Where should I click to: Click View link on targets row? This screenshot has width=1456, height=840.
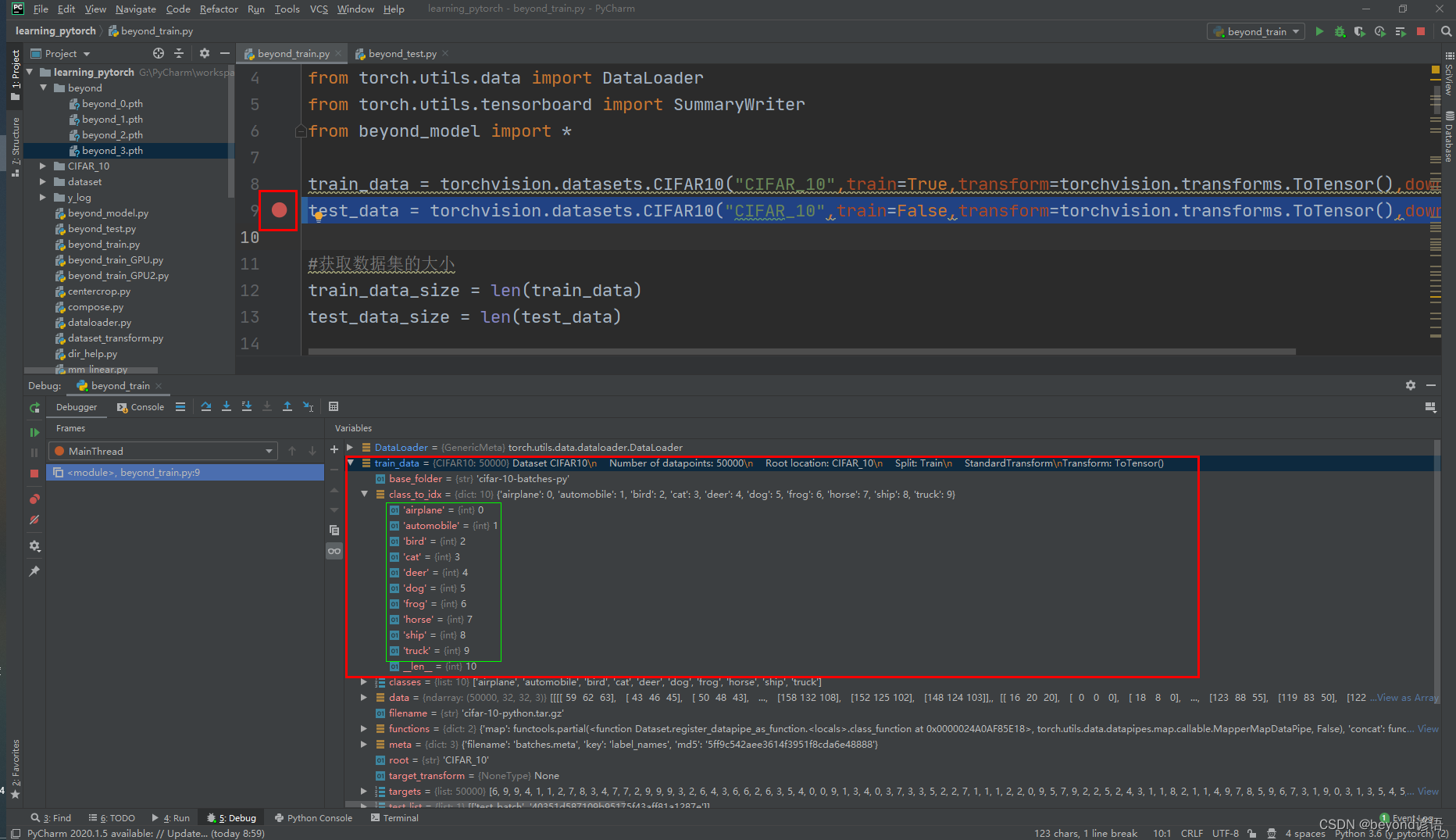pos(1428,791)
